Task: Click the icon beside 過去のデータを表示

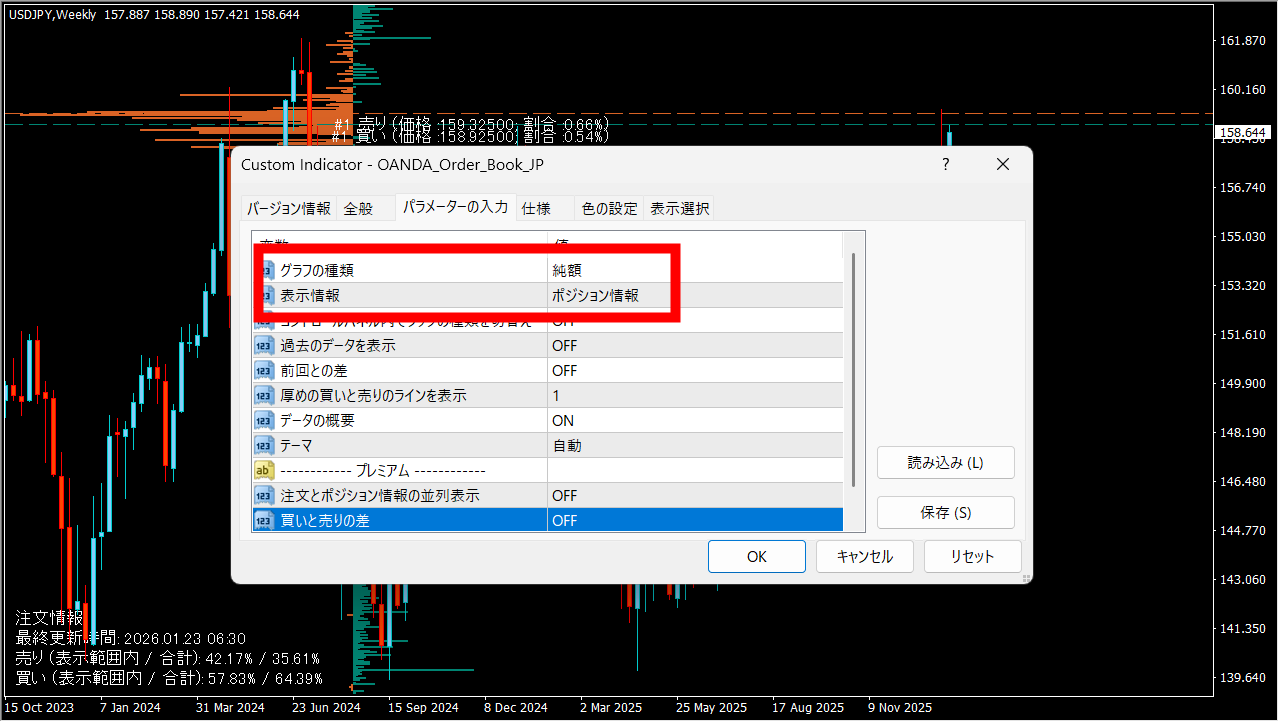Action: (x=265, y=346)
